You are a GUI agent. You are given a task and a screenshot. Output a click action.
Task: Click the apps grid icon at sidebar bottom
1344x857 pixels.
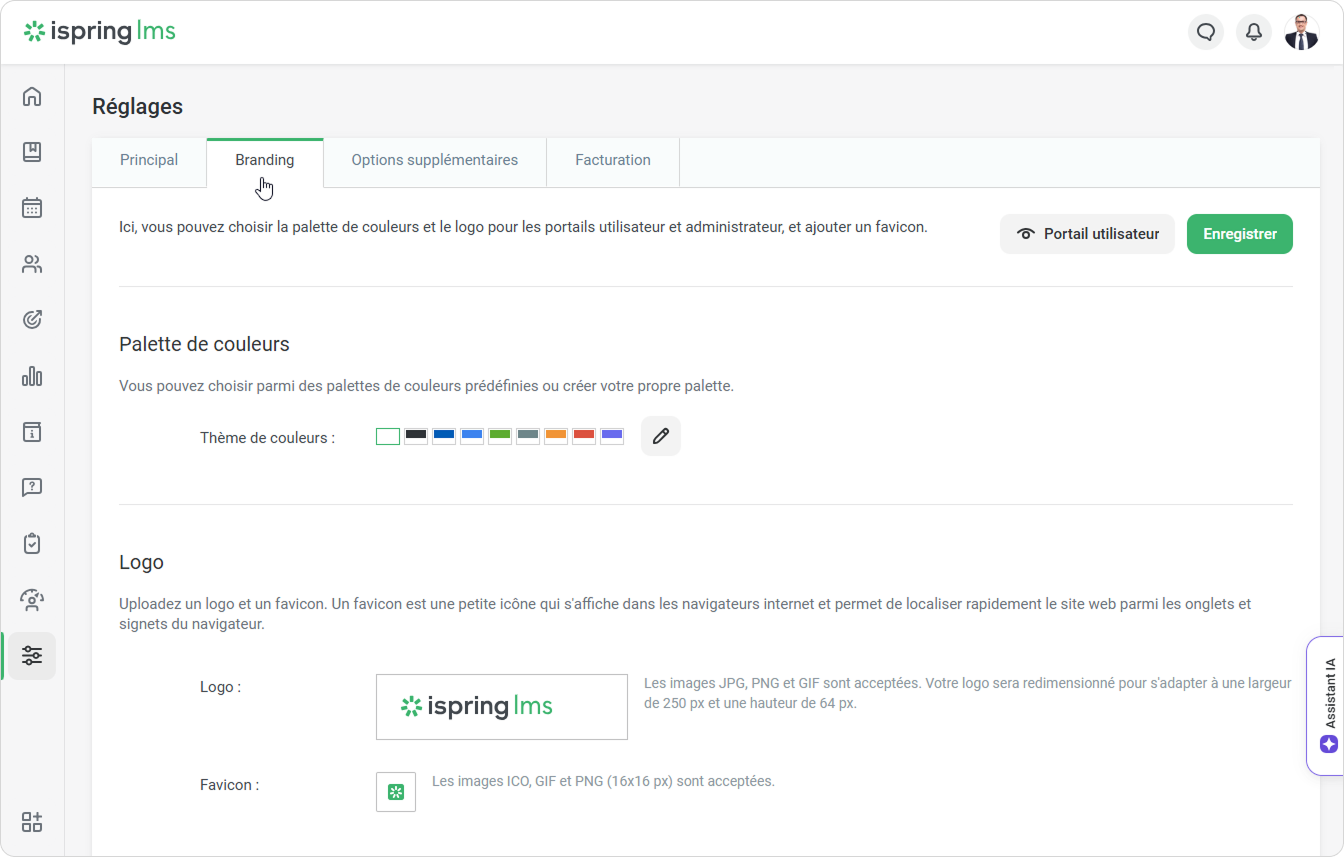[32, 822]
